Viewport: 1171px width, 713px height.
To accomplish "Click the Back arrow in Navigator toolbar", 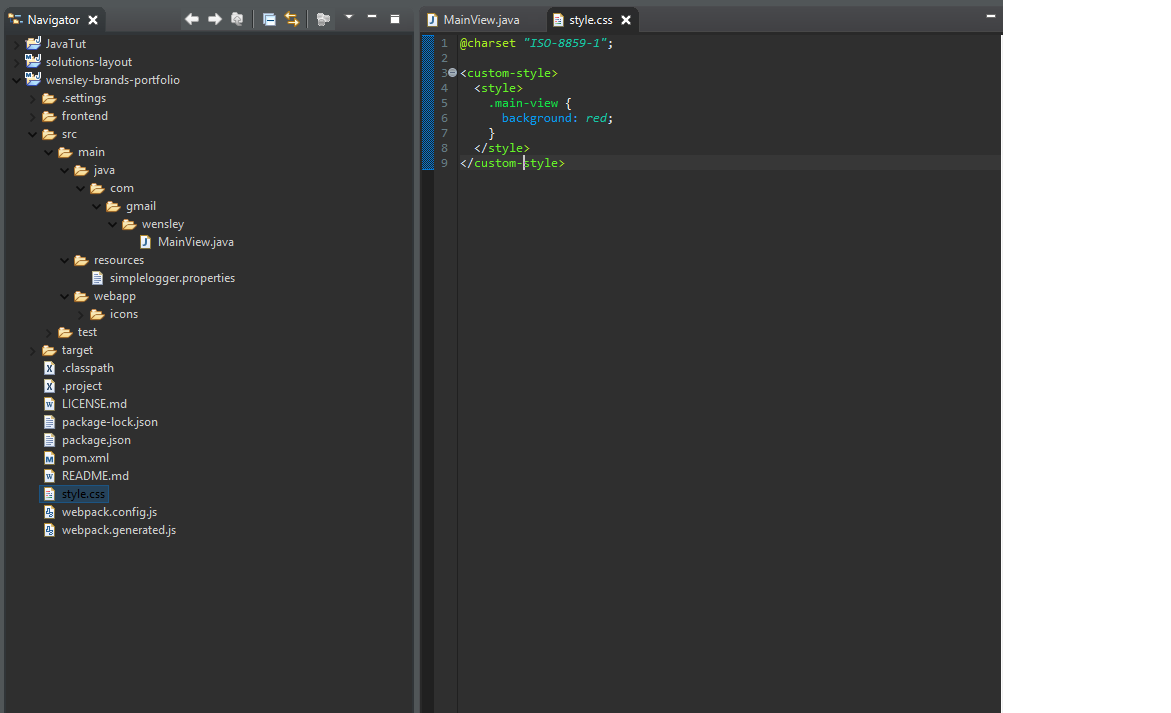I will pyautogui.click(x=192, y=19).
